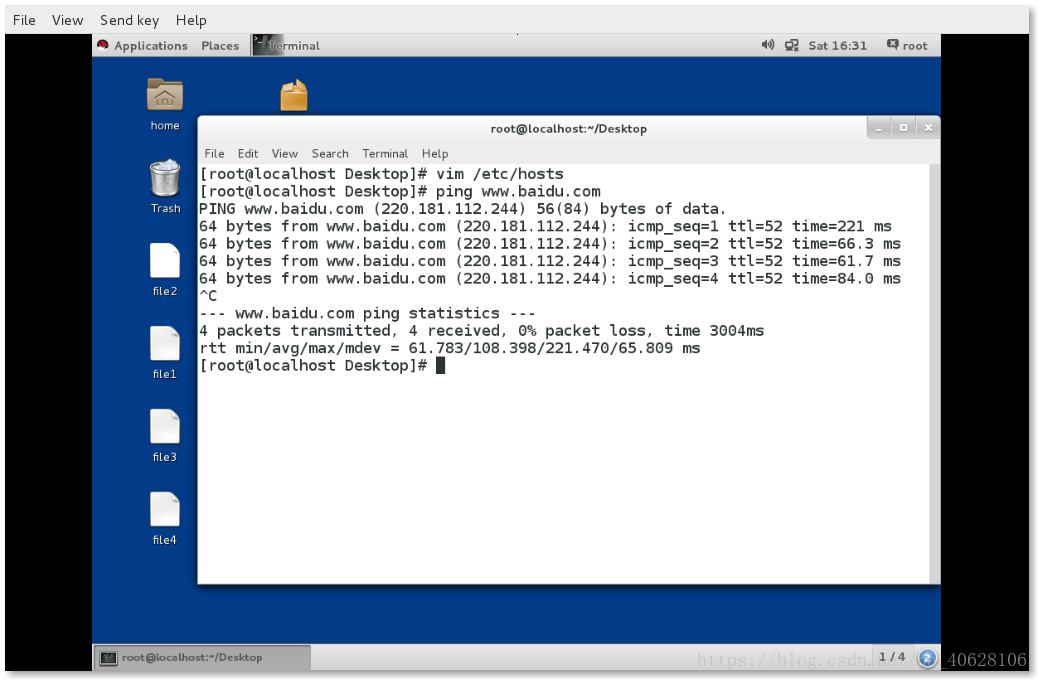Maximize the terminal window
This screenshot has width=1038, height=680.
pyautogui.click(x=904, y=128)
